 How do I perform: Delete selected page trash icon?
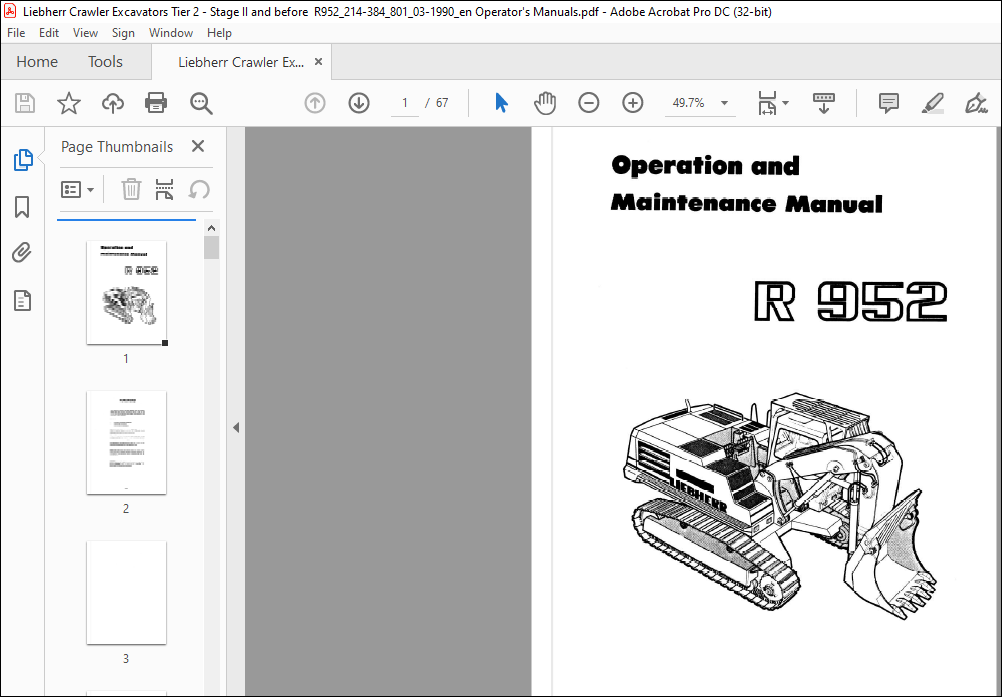point(131,190)
